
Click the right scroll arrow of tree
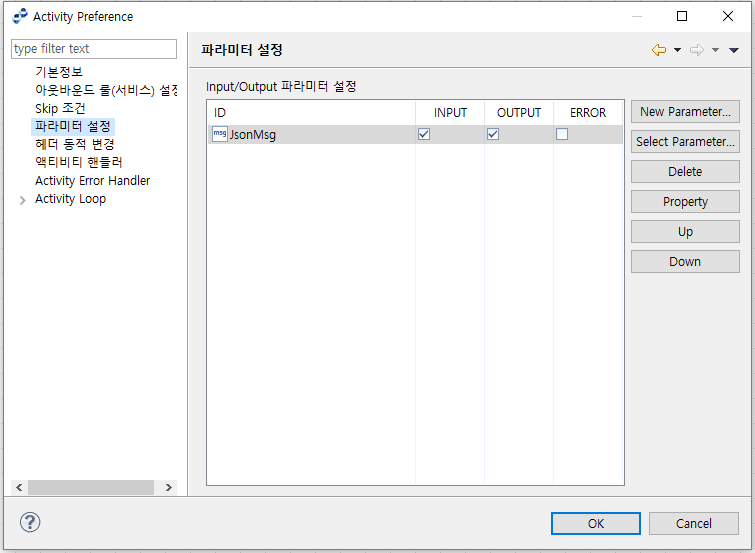point(169,487)
